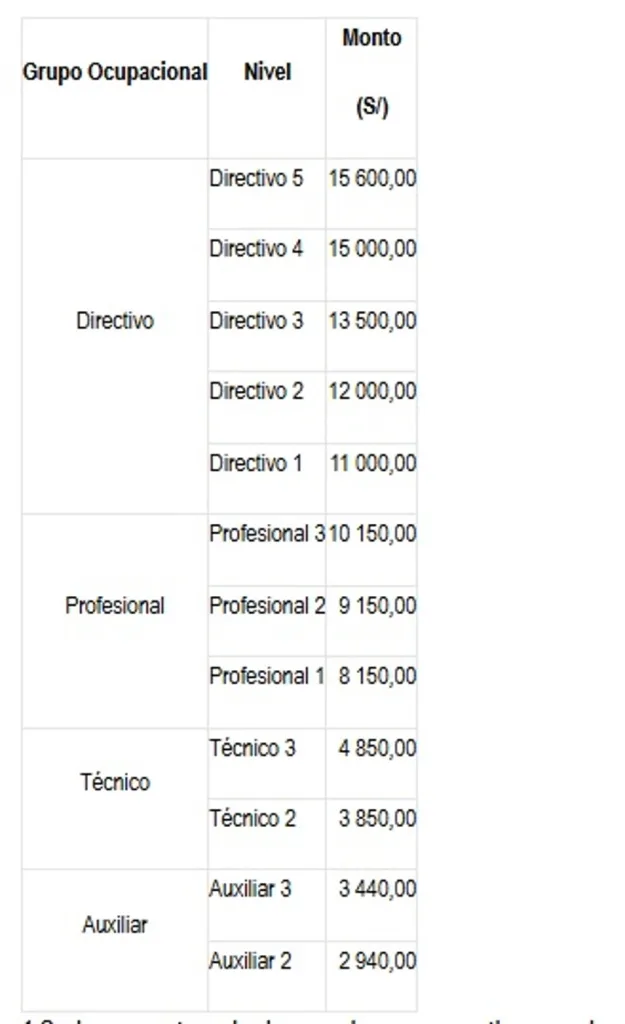Select the amount 11 000,00
This screenshot has height=1024, width=625.
point(372,478)
